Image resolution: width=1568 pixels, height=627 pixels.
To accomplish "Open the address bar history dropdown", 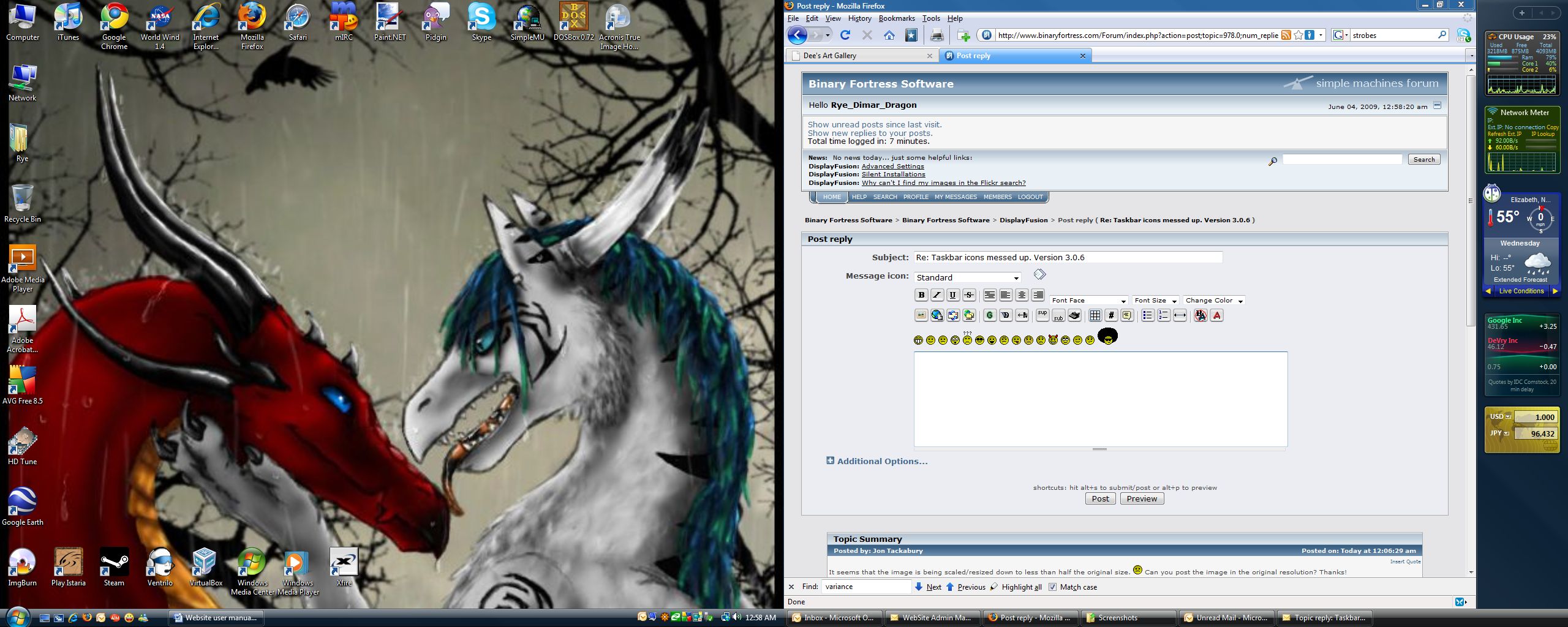I will coord(1321,36).
